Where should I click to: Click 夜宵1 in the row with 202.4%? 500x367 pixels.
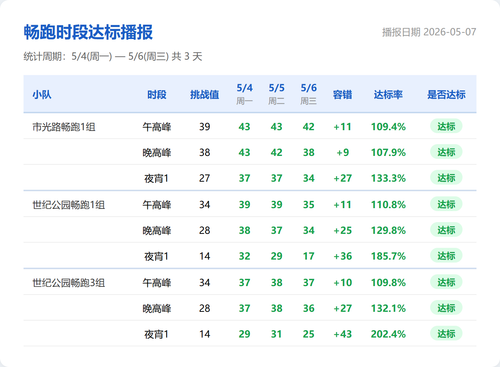(x=156, y=334)
